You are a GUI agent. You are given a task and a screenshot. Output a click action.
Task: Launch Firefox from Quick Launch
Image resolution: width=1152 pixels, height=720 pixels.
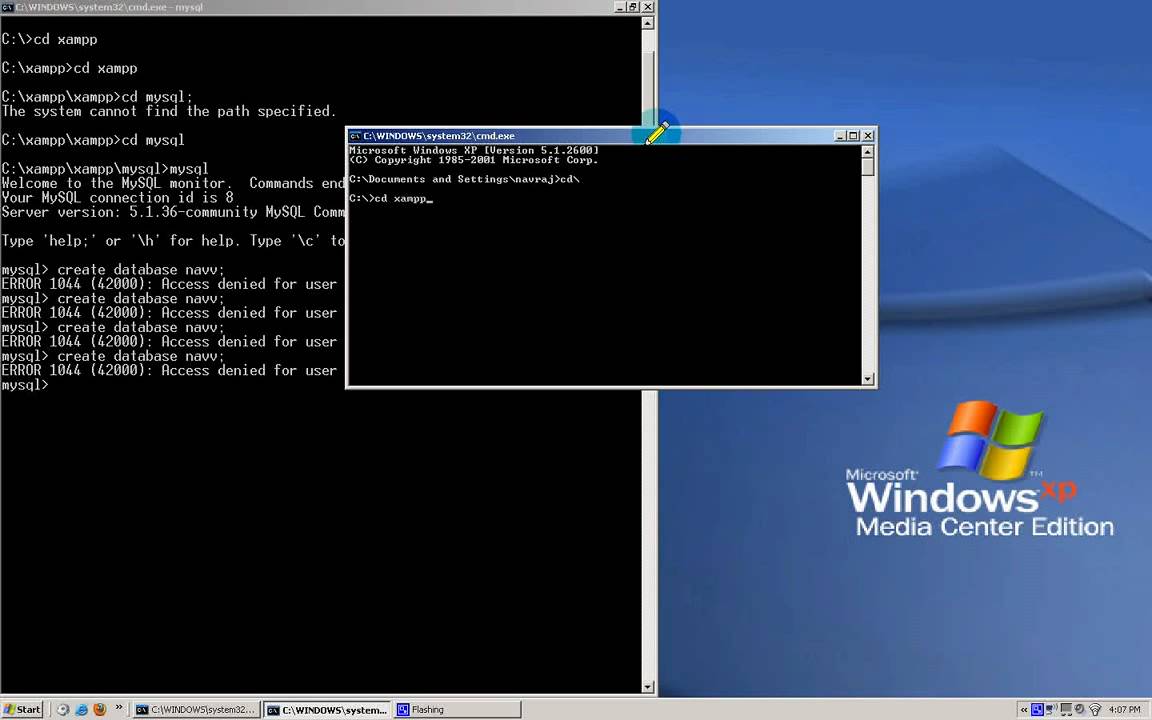[99, 709]
